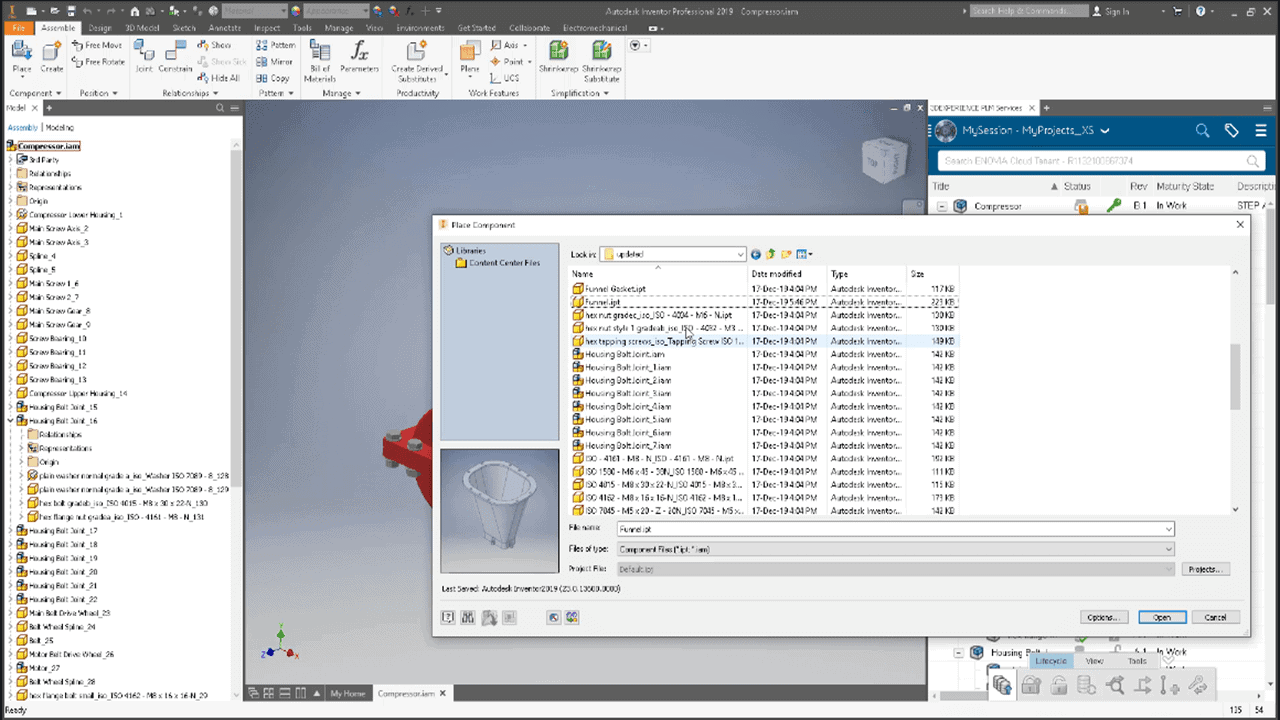Screen dimensions: 1280x720
Task: Open the MySession MyProjects_XS dropdown
Action: tap(1105, 131)
